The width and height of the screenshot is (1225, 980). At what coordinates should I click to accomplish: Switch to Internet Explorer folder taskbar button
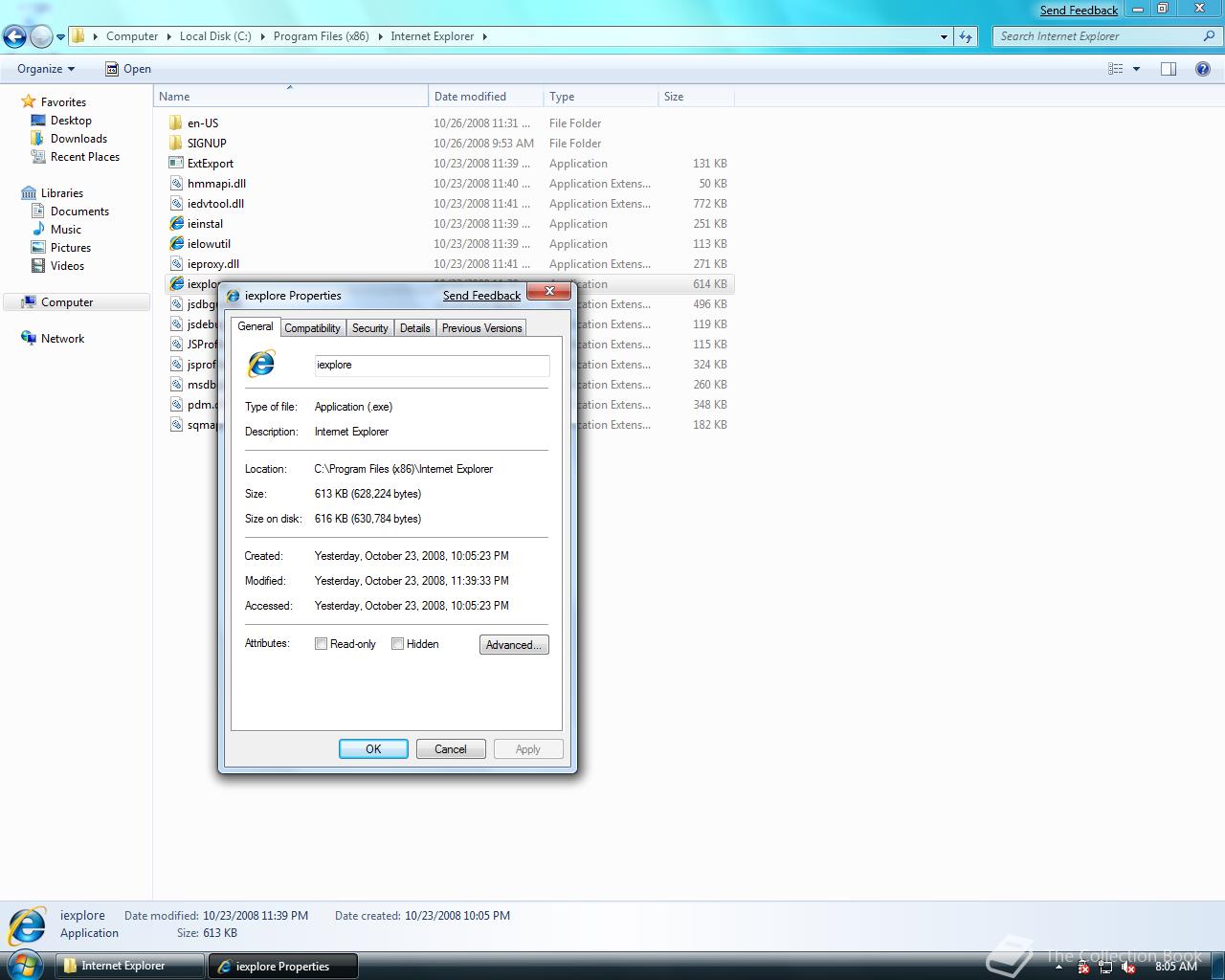(x=130, y=966)
